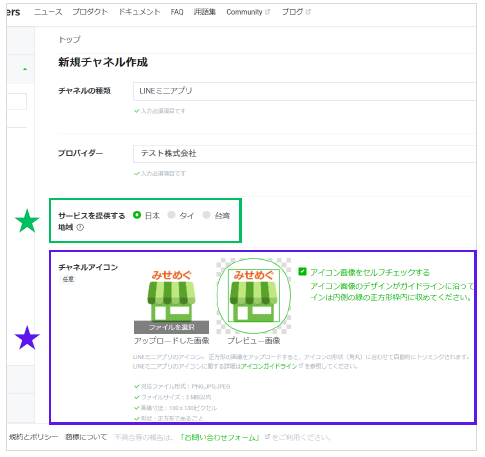Click the 対応ファイル形式 requirement line
Viewport: 485px width, 457px height.
182,386
